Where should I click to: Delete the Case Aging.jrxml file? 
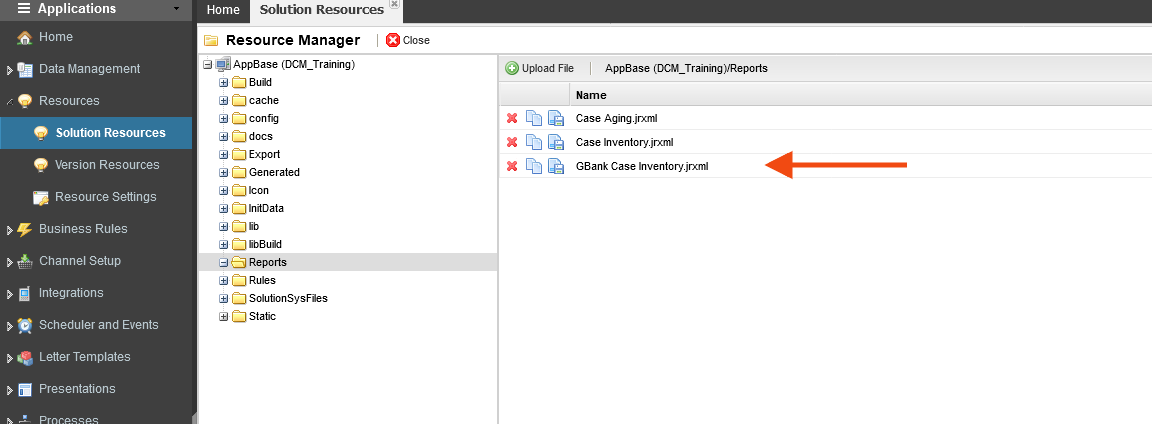[512, 119]
